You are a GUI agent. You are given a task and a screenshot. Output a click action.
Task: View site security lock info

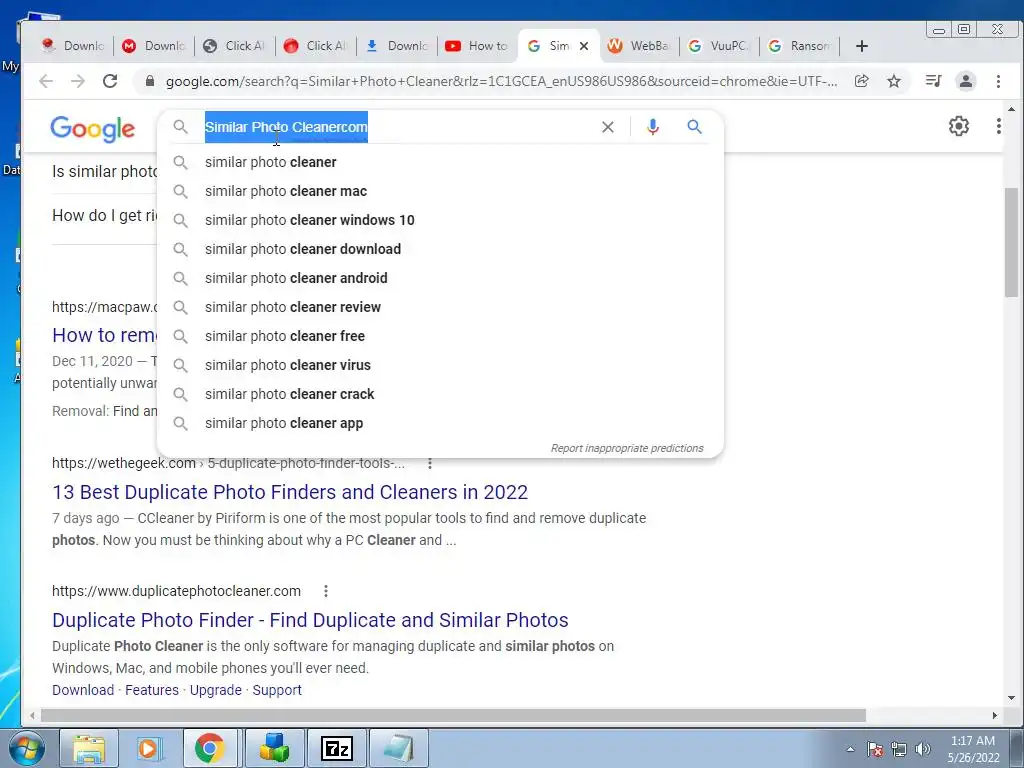coord(150,81)
